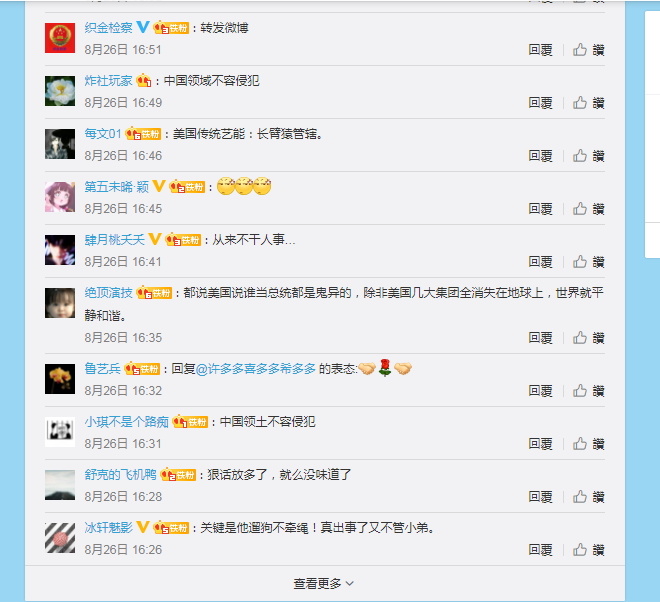This screenshot has width=660, height=602.
Task: Reply to 小琪不是个路痴's comment
Action: tap(540, 444)
